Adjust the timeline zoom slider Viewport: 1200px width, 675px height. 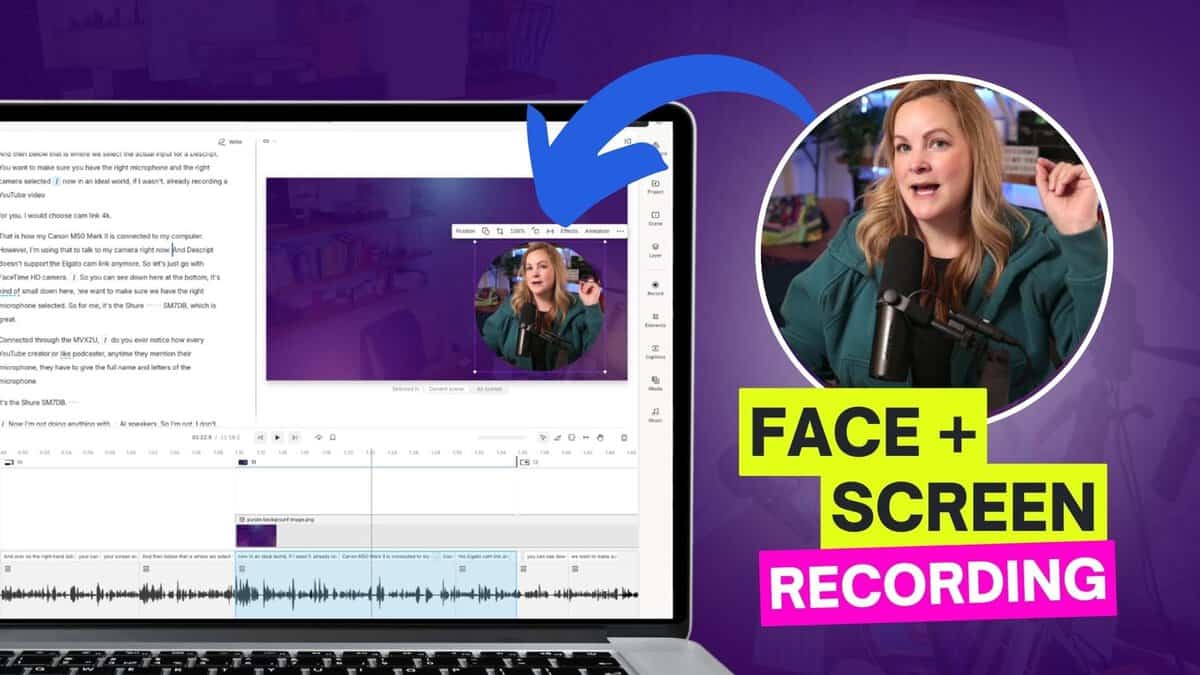pyautogui.click(x=500, y=438)
